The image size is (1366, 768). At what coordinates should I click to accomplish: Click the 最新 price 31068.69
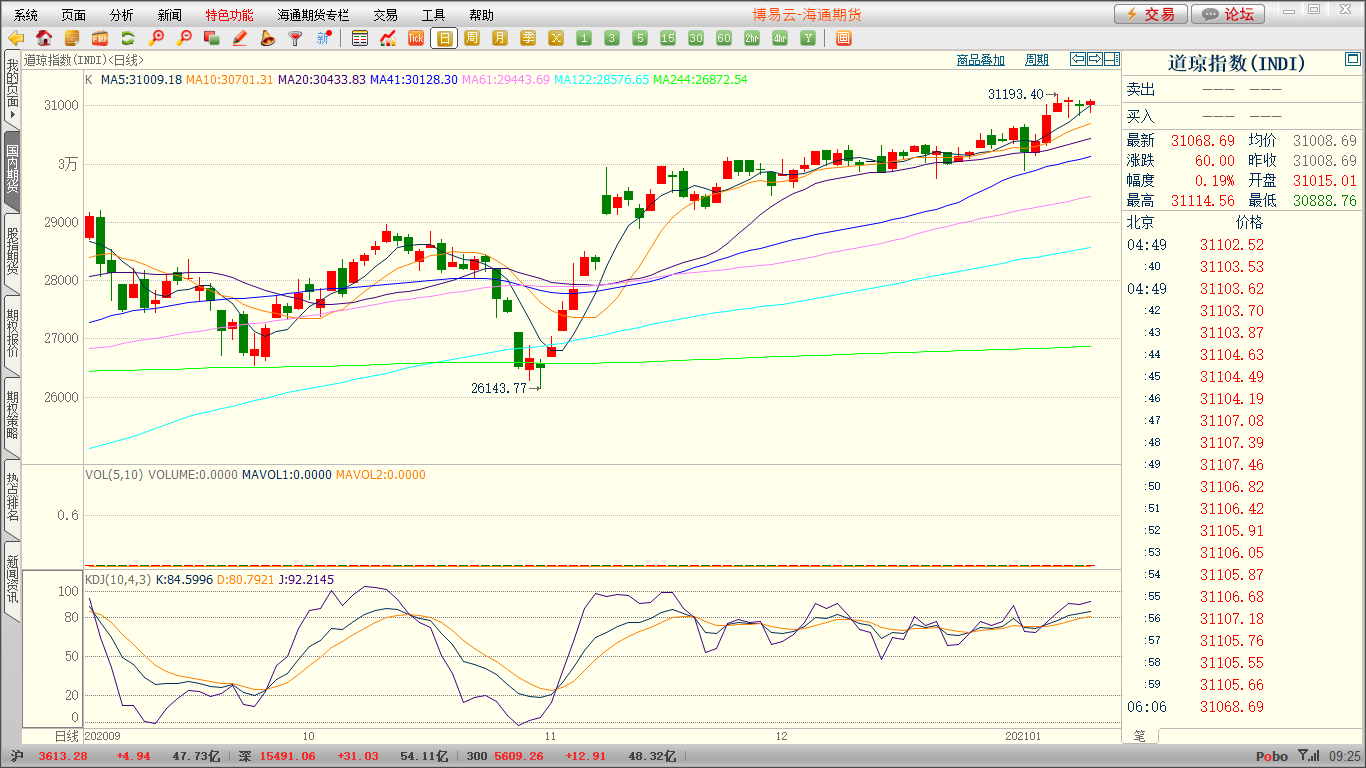1203,141
